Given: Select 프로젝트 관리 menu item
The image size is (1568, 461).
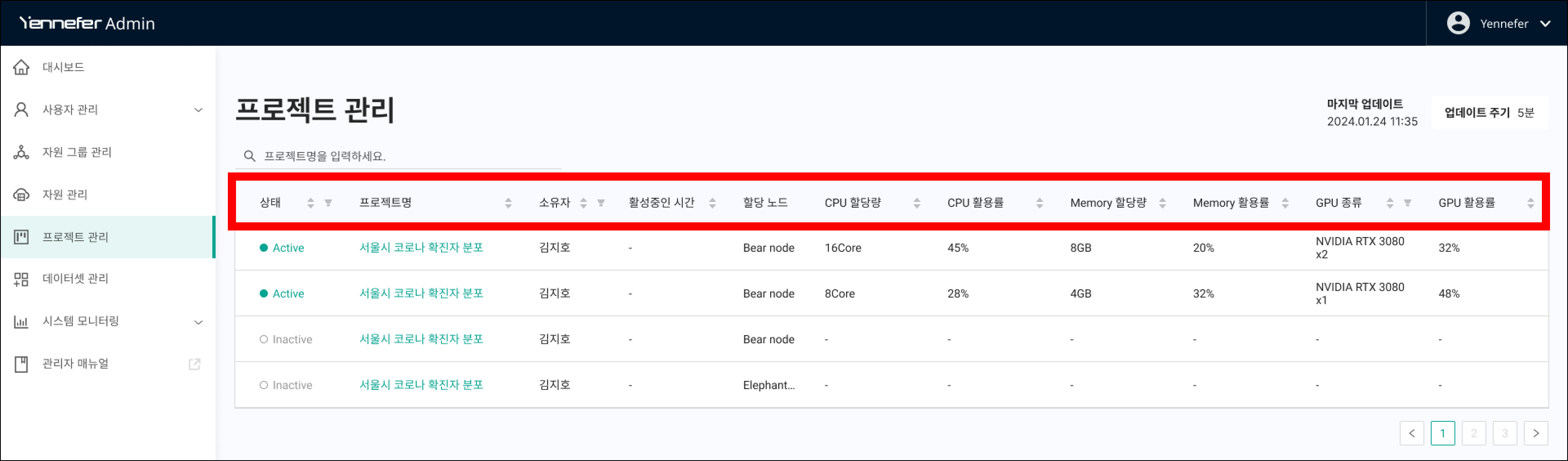Looking at the screenshot, I should (75, 237).
